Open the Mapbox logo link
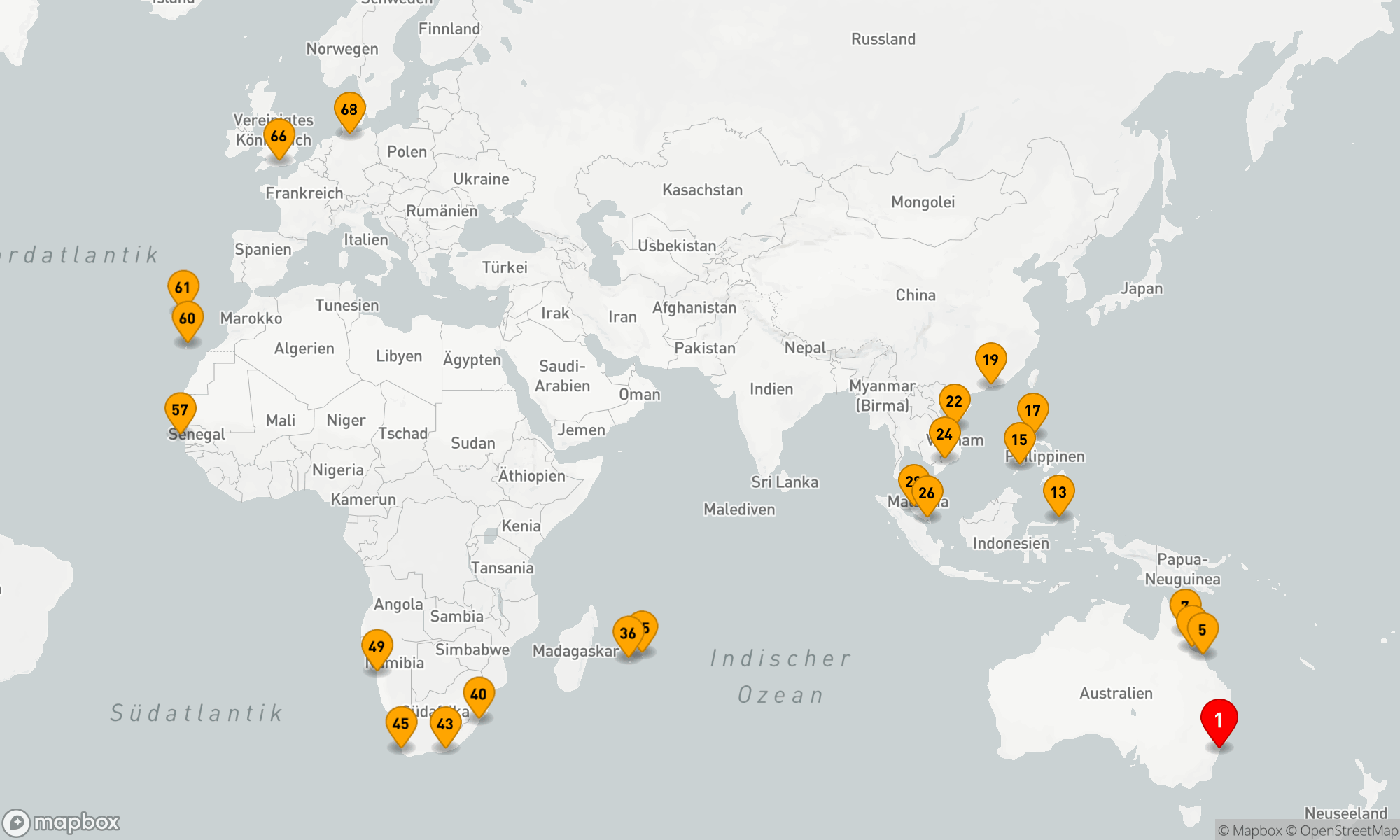1400x840 pixels. 62,822
